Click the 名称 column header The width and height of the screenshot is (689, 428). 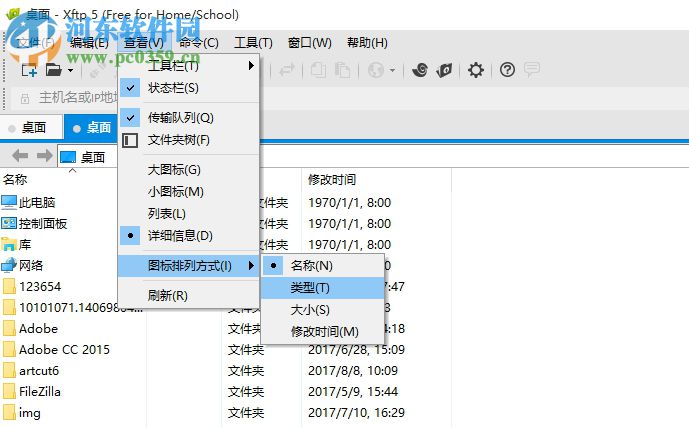[15, 179]
